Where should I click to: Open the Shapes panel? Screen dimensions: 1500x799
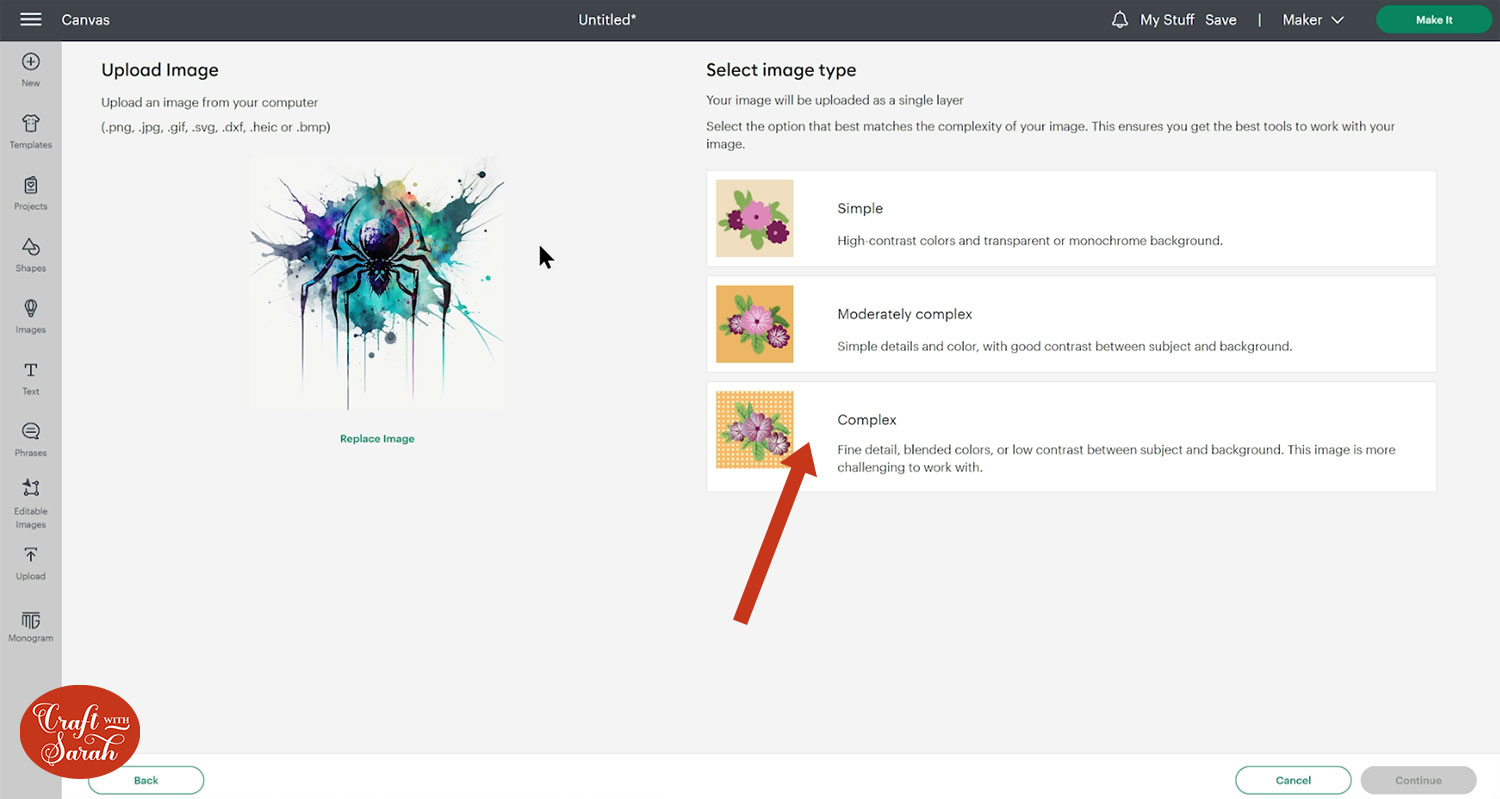tap(31, 254)
